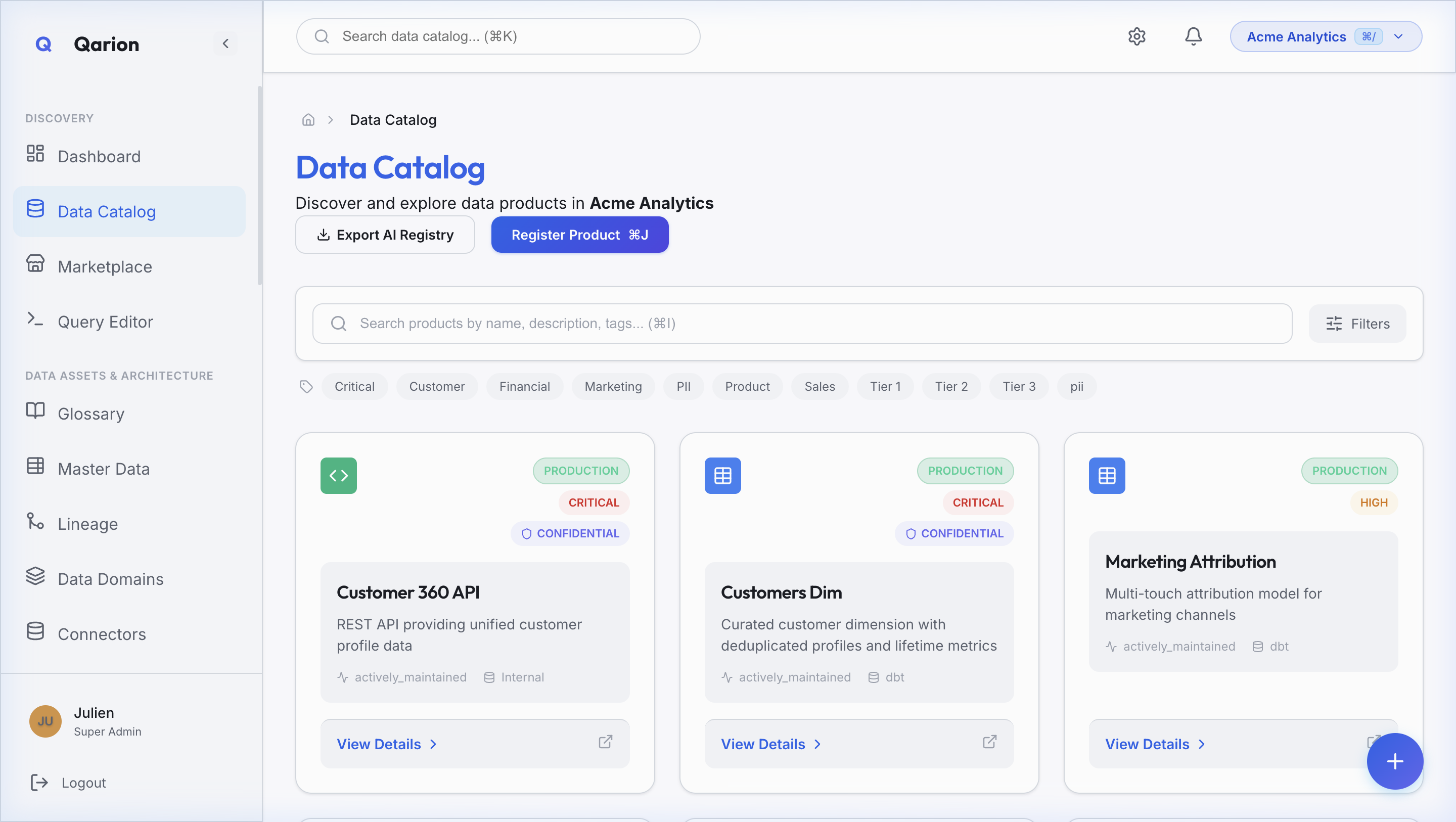Toggle the Tier 1 tag filter
Screen dimensions: 1456x822
click(x=885, y=386)
